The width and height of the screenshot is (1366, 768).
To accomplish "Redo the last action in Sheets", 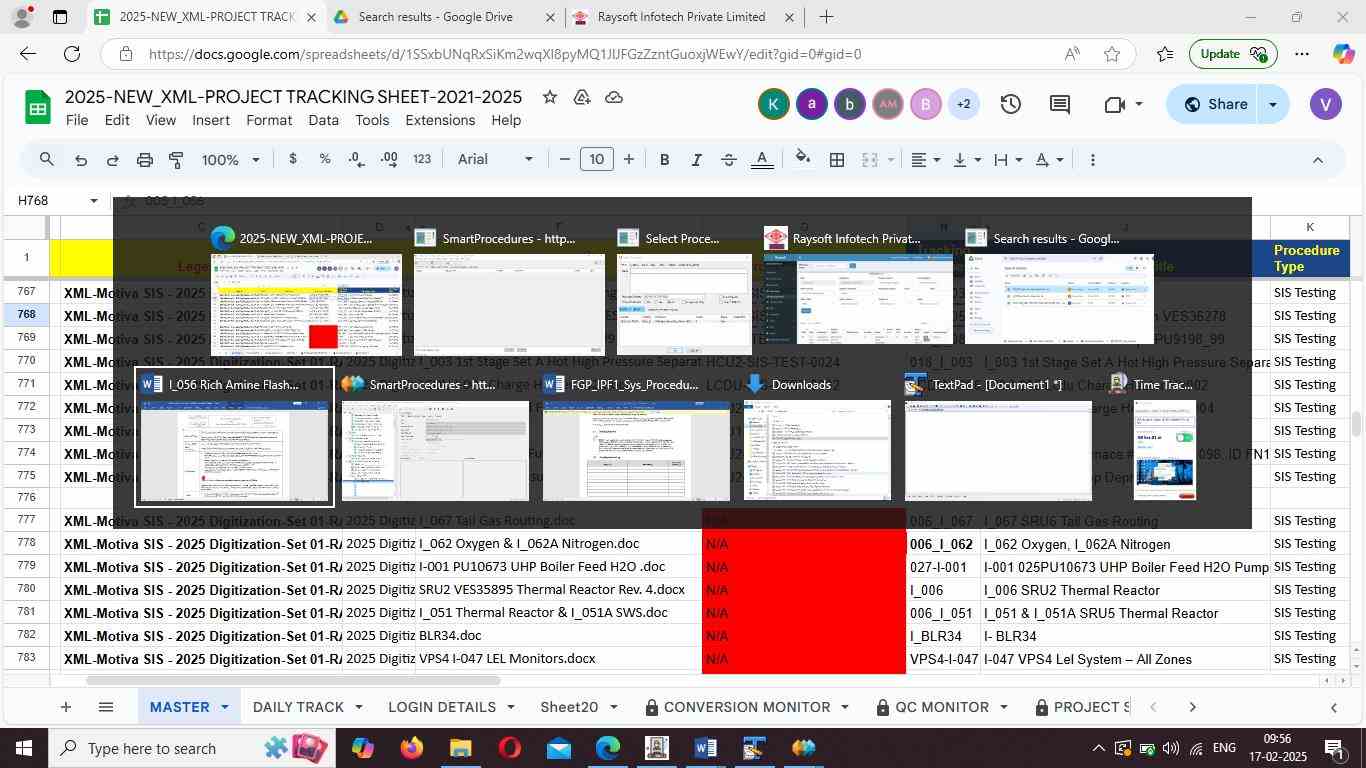I will 113,160.
